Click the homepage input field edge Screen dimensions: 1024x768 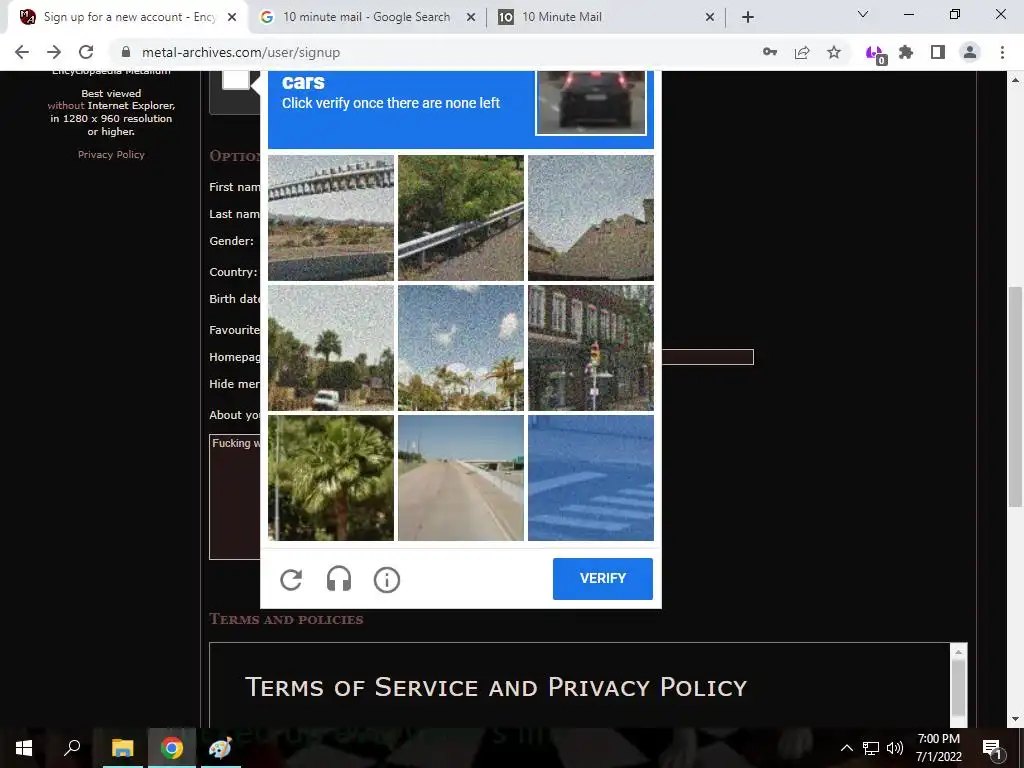[708, 357]
